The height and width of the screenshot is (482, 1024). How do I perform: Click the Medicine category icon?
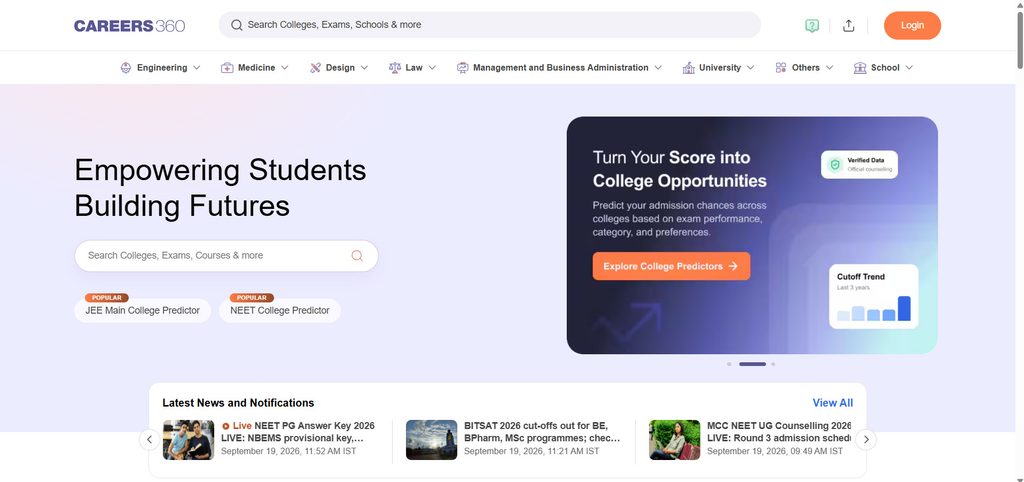coord(227,67)
